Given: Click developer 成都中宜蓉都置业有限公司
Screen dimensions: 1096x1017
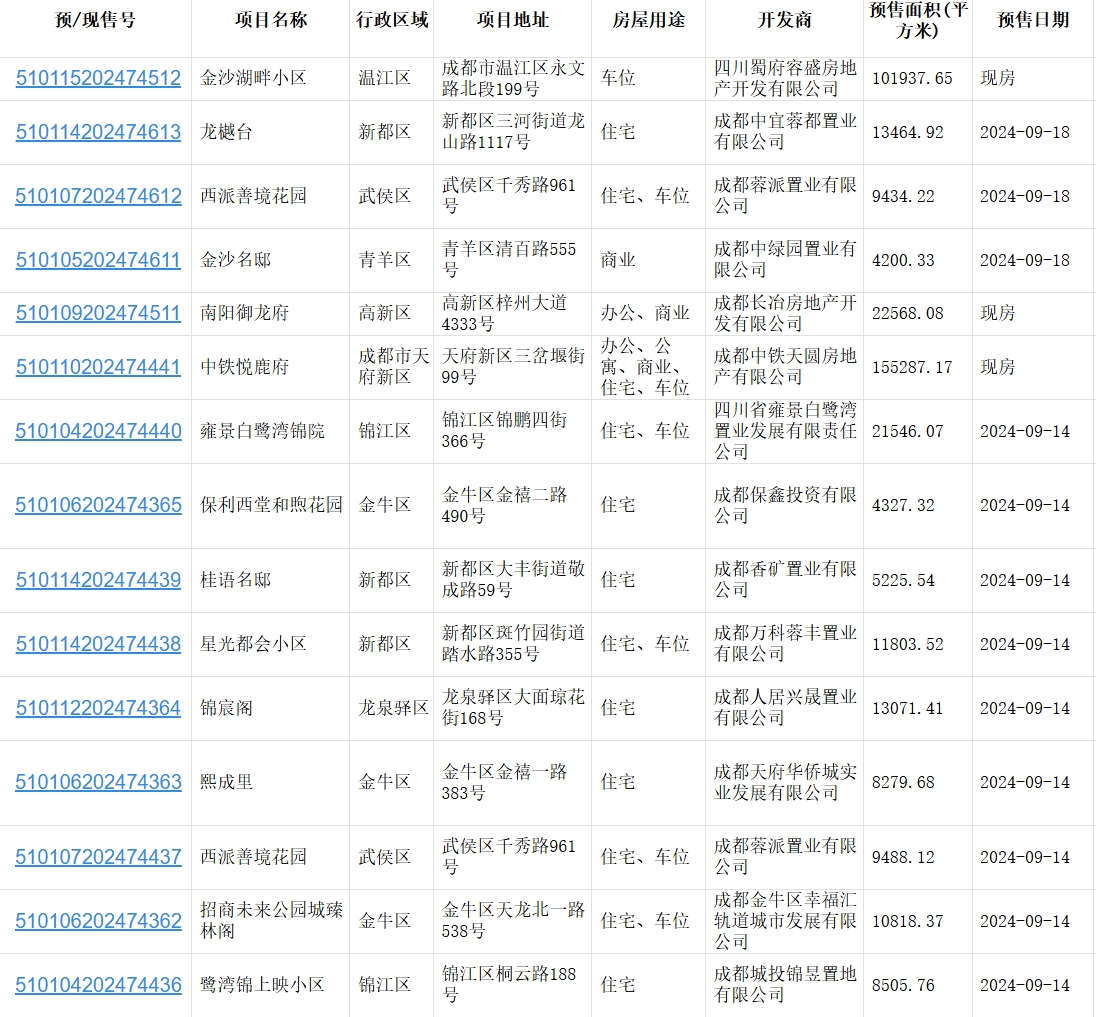Looking at the screenshot, I should [785, 132].
